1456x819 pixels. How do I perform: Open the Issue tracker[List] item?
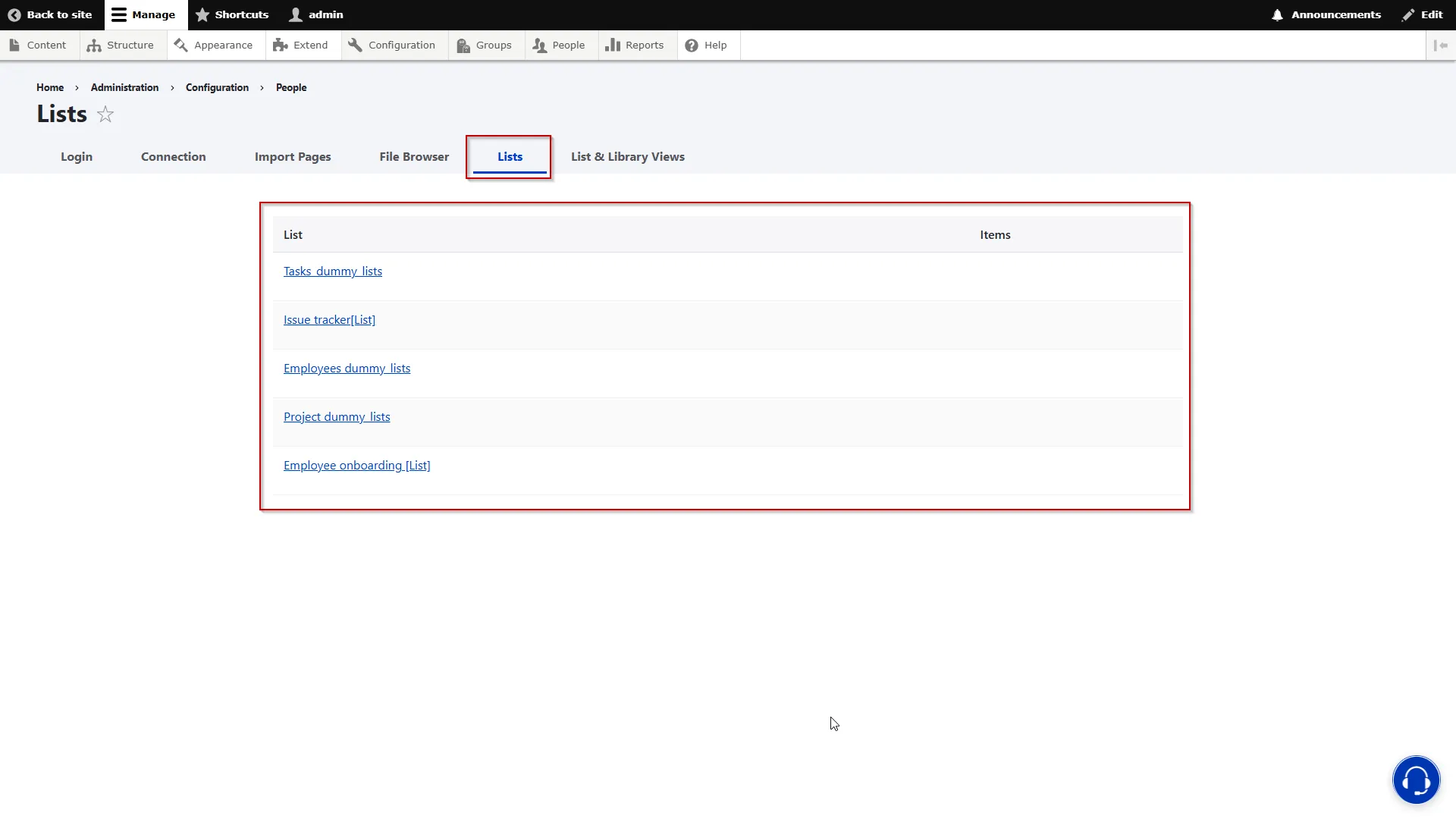329,319
